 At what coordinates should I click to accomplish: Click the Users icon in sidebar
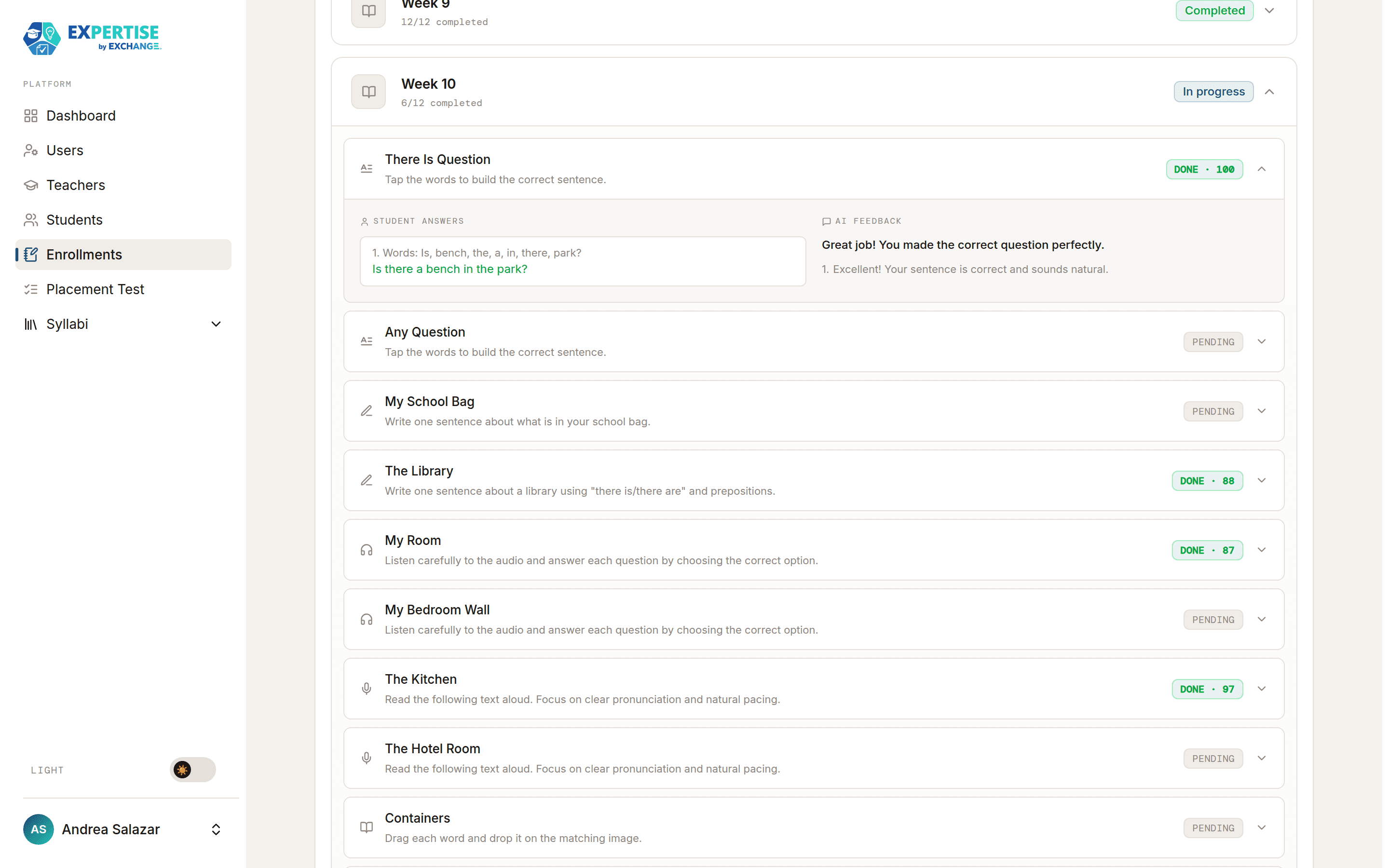click(x=31, y=150)
